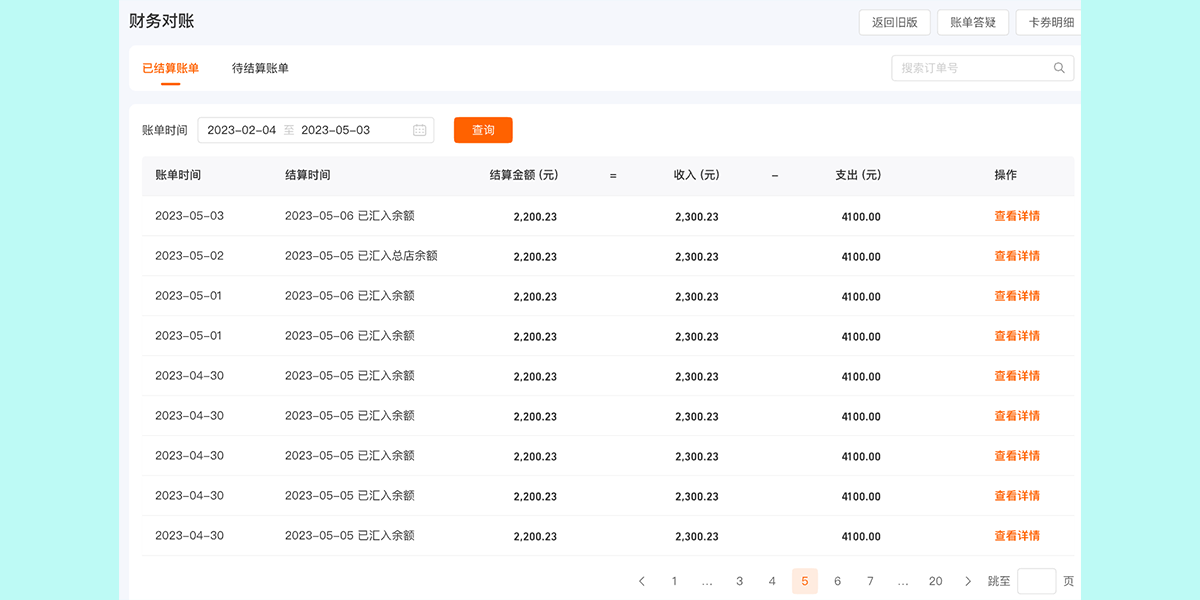
Task: Switch to 已结算账单 tab
Action: tap(170, 68)
